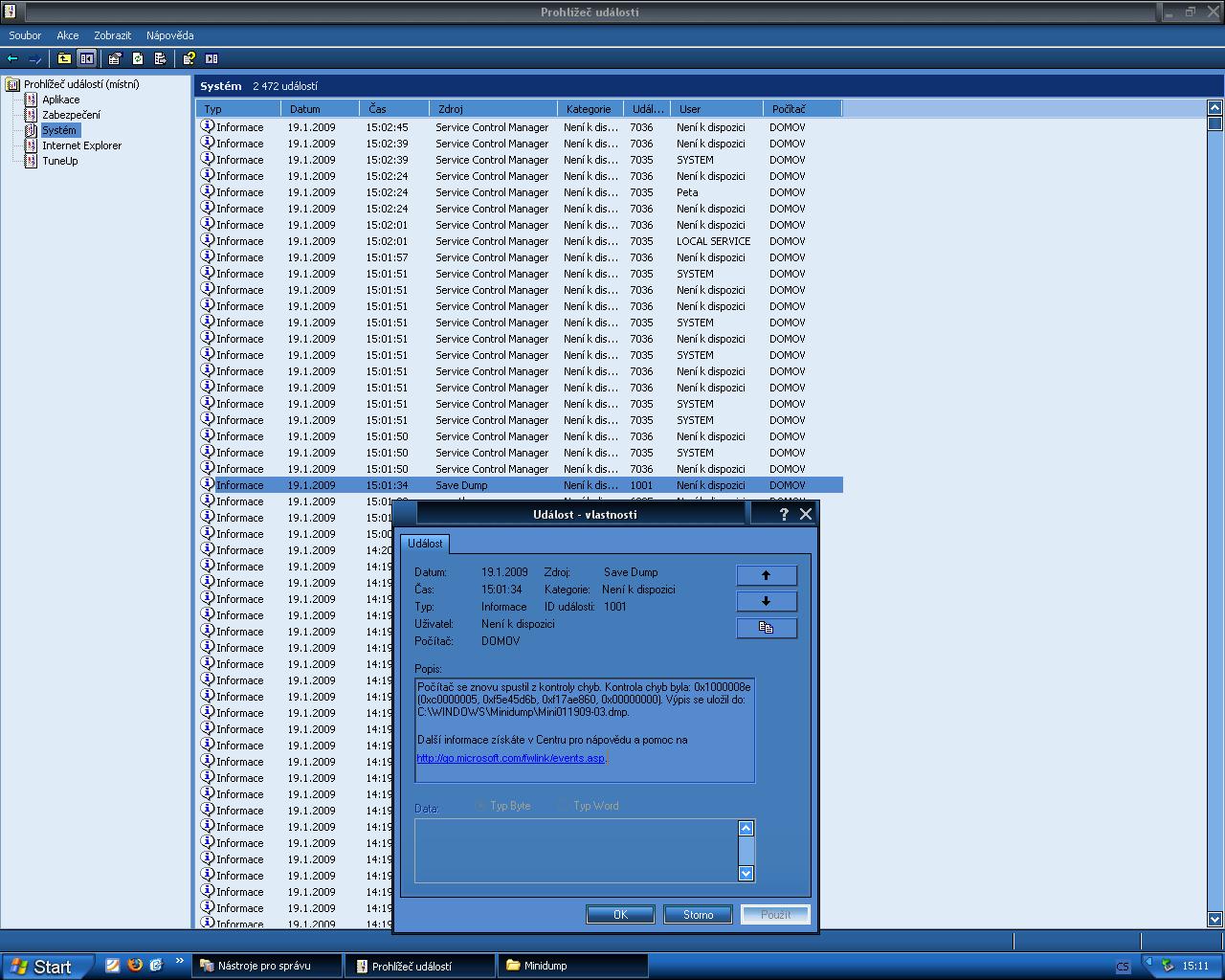This screenshot has width=1225, height=980.
Task: Select the event row with time 15:01:57
Action: tap(520, 257)
